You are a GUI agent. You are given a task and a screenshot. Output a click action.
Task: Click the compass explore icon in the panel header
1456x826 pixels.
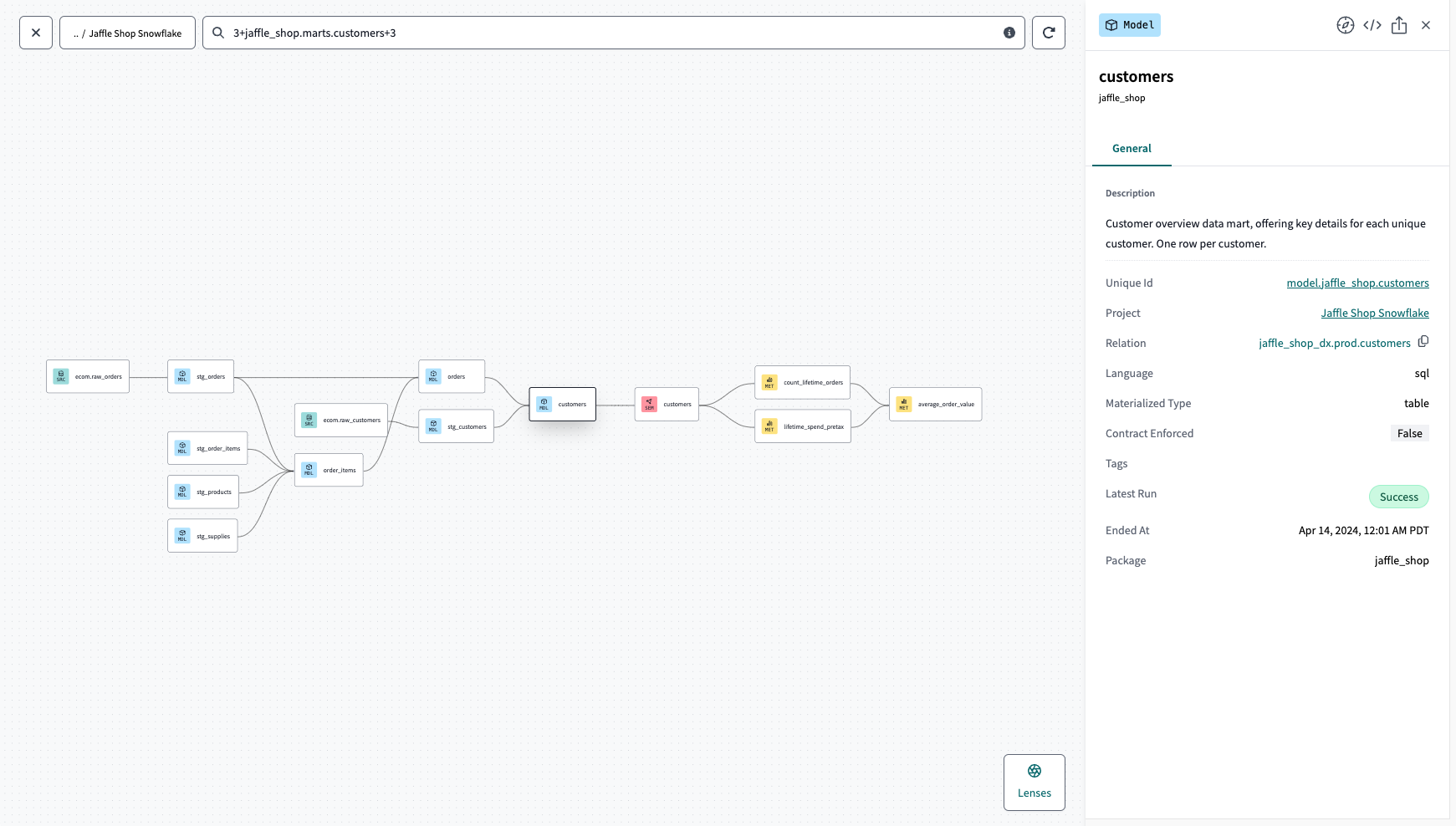coord(1345,25)
